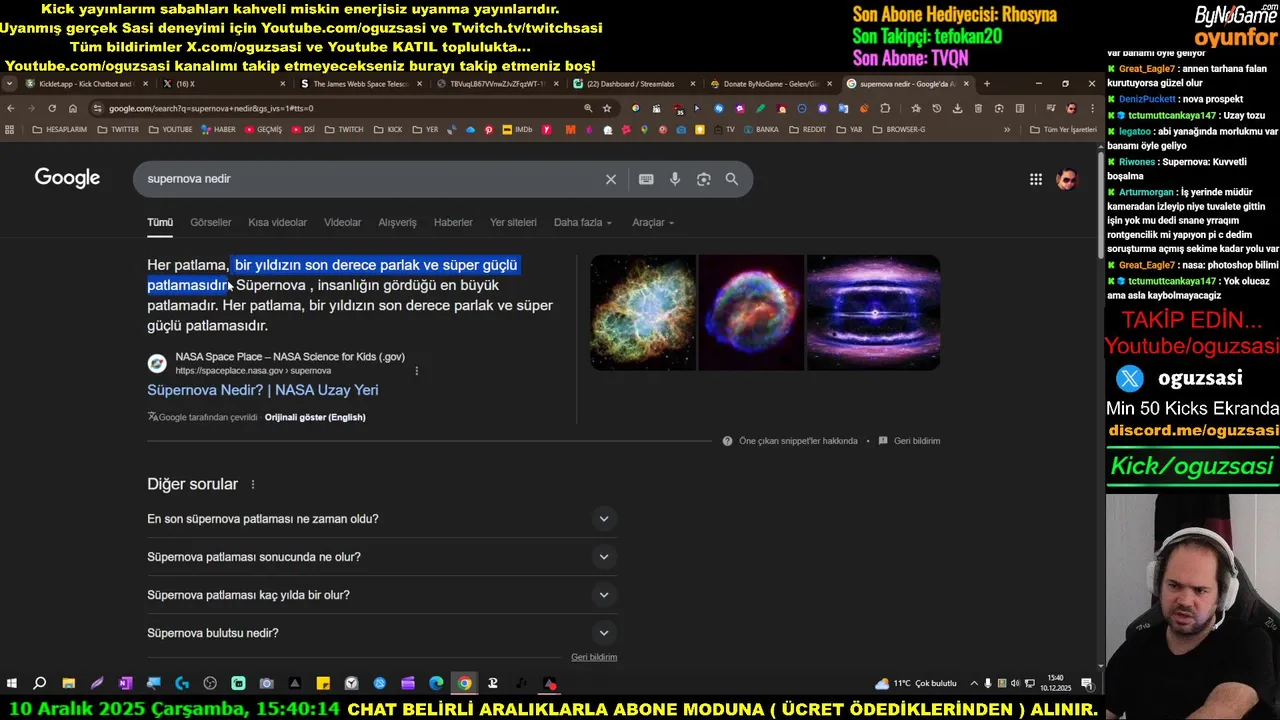Open the Google apps grid
Screen dimensions: 1280x720
click(x=1036, y=179)
